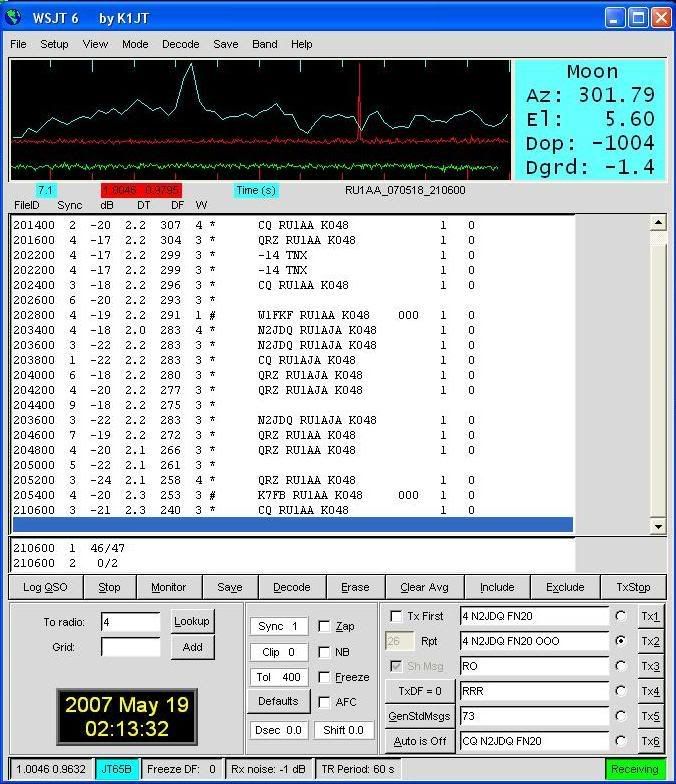
Task: Click the Tx1 transmit button
Action: [650, 616]
